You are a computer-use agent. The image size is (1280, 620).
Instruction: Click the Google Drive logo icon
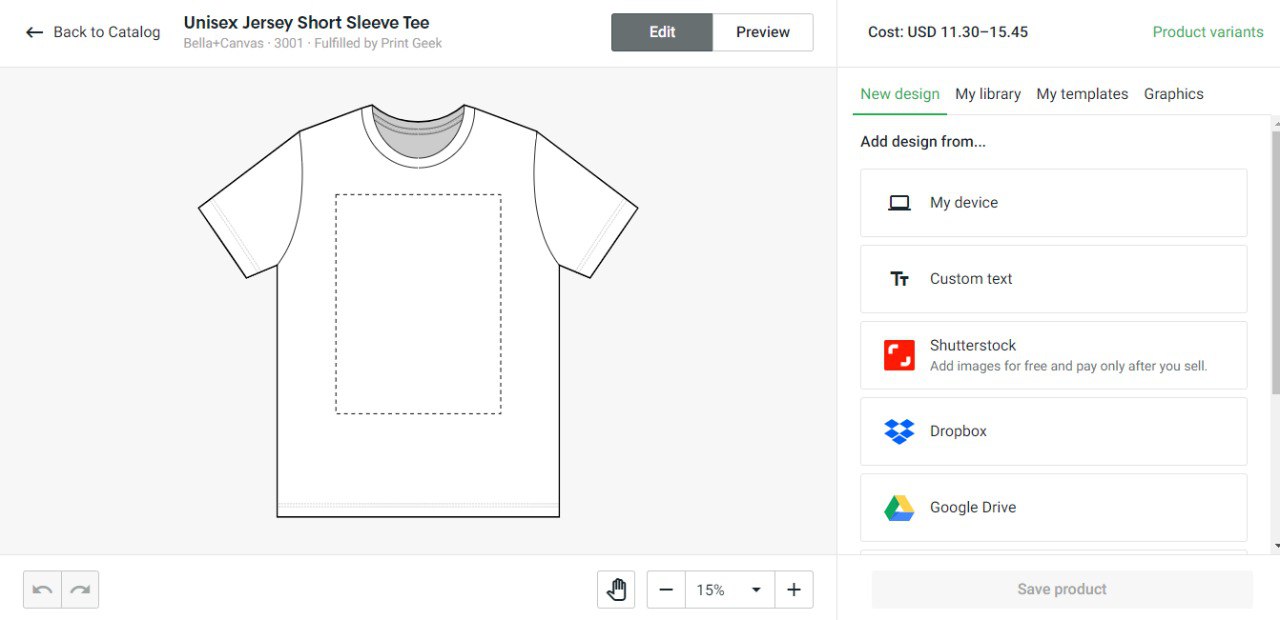pos(899,508)
